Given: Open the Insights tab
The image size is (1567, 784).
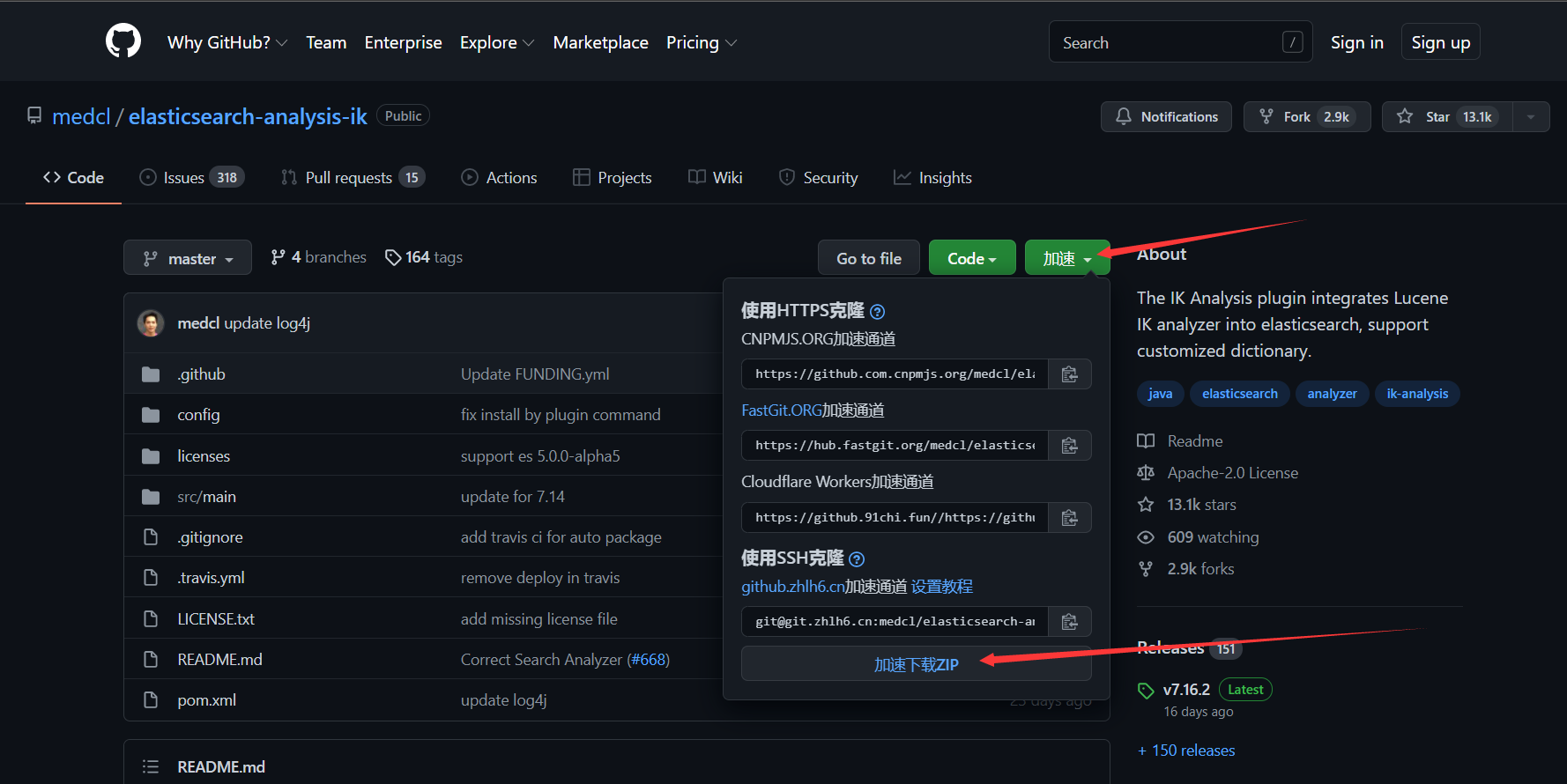Looking at the screenshot, I should [932, 178].
